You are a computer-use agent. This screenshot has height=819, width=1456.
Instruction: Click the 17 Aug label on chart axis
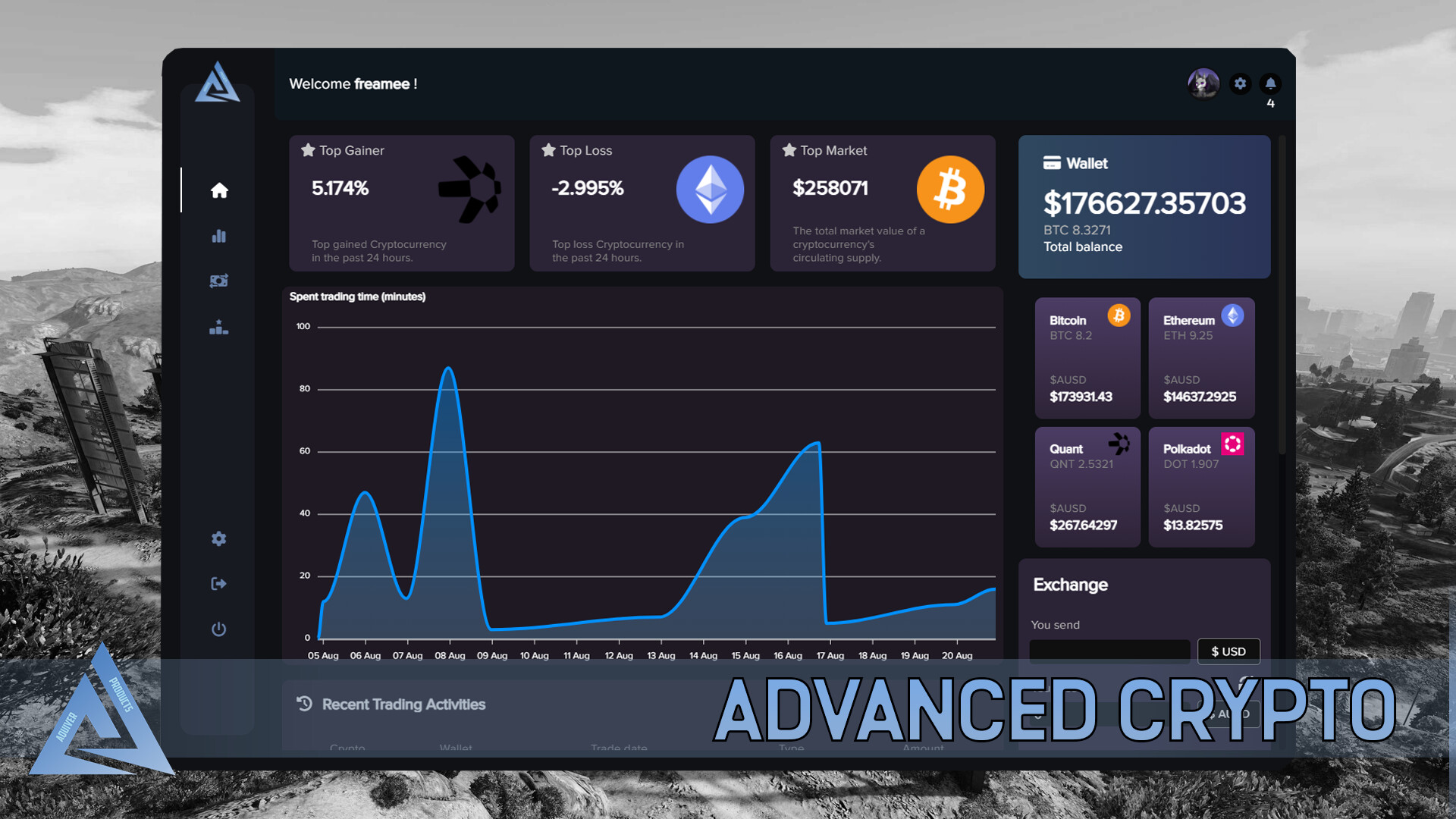[x=830, y=655]
